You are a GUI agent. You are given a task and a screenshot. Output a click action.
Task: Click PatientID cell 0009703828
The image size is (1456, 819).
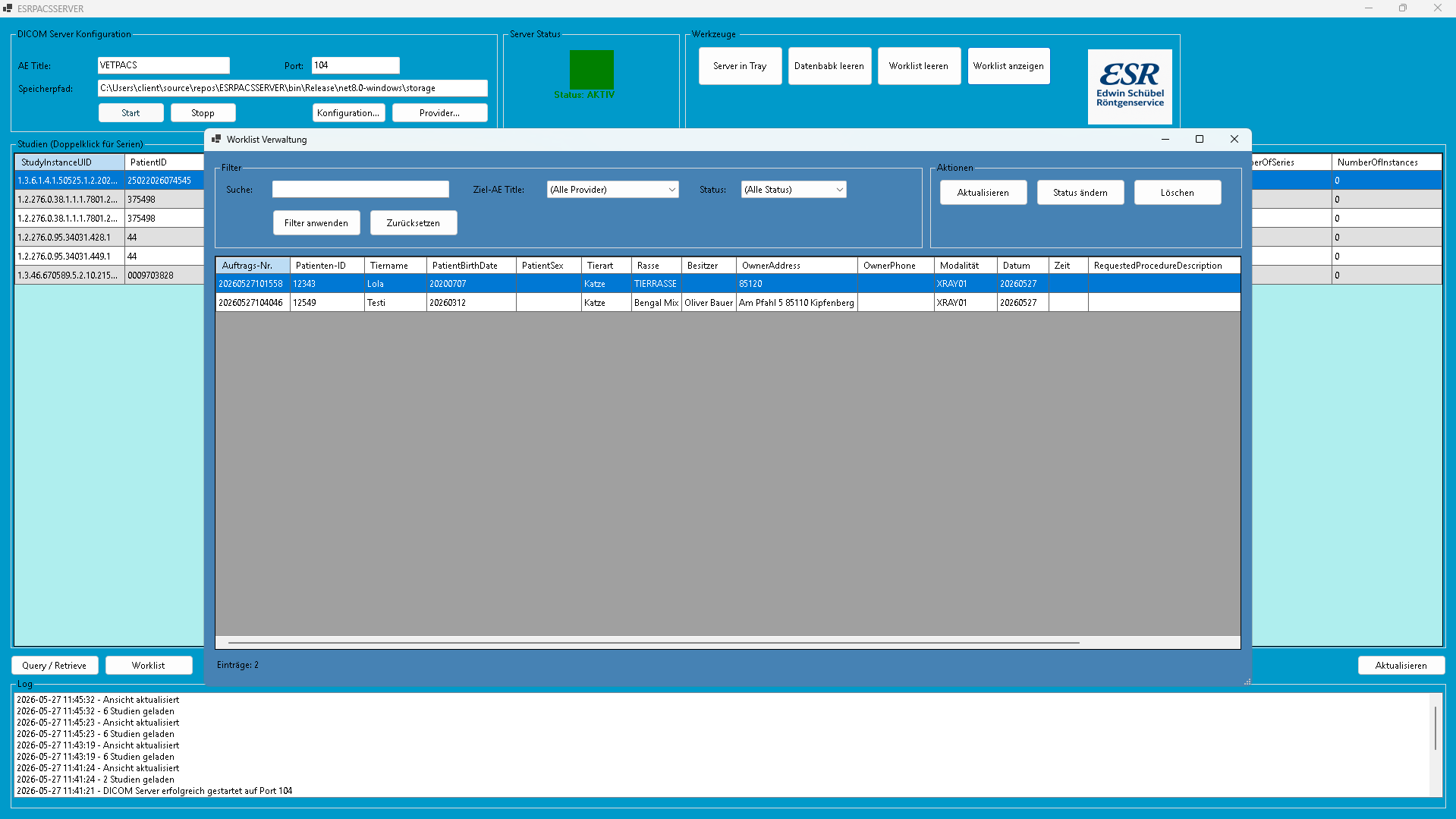[x=165, y=276]
